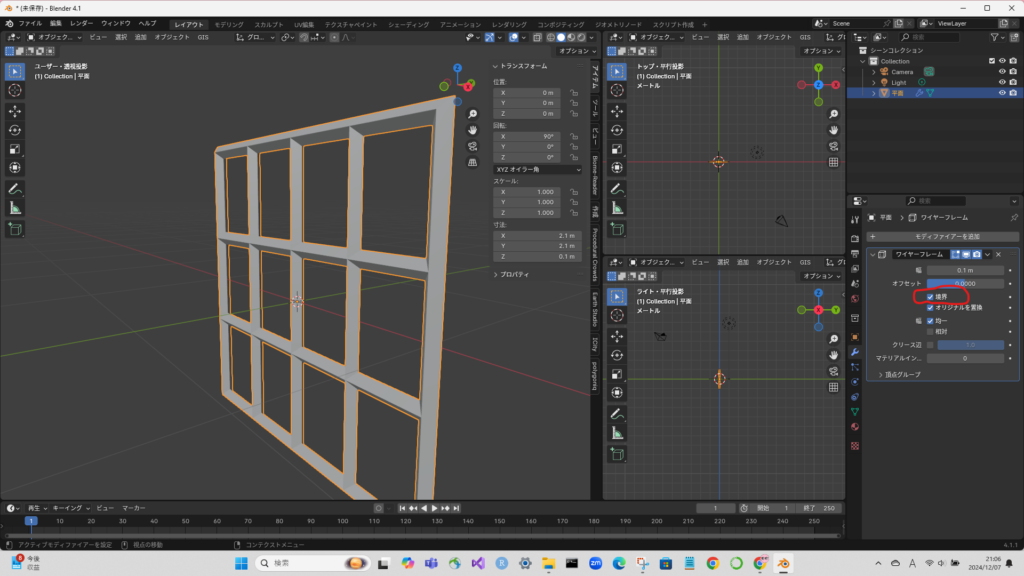
Task: Open the Windows Start button on the taskbar
Action: coord(241,564)
